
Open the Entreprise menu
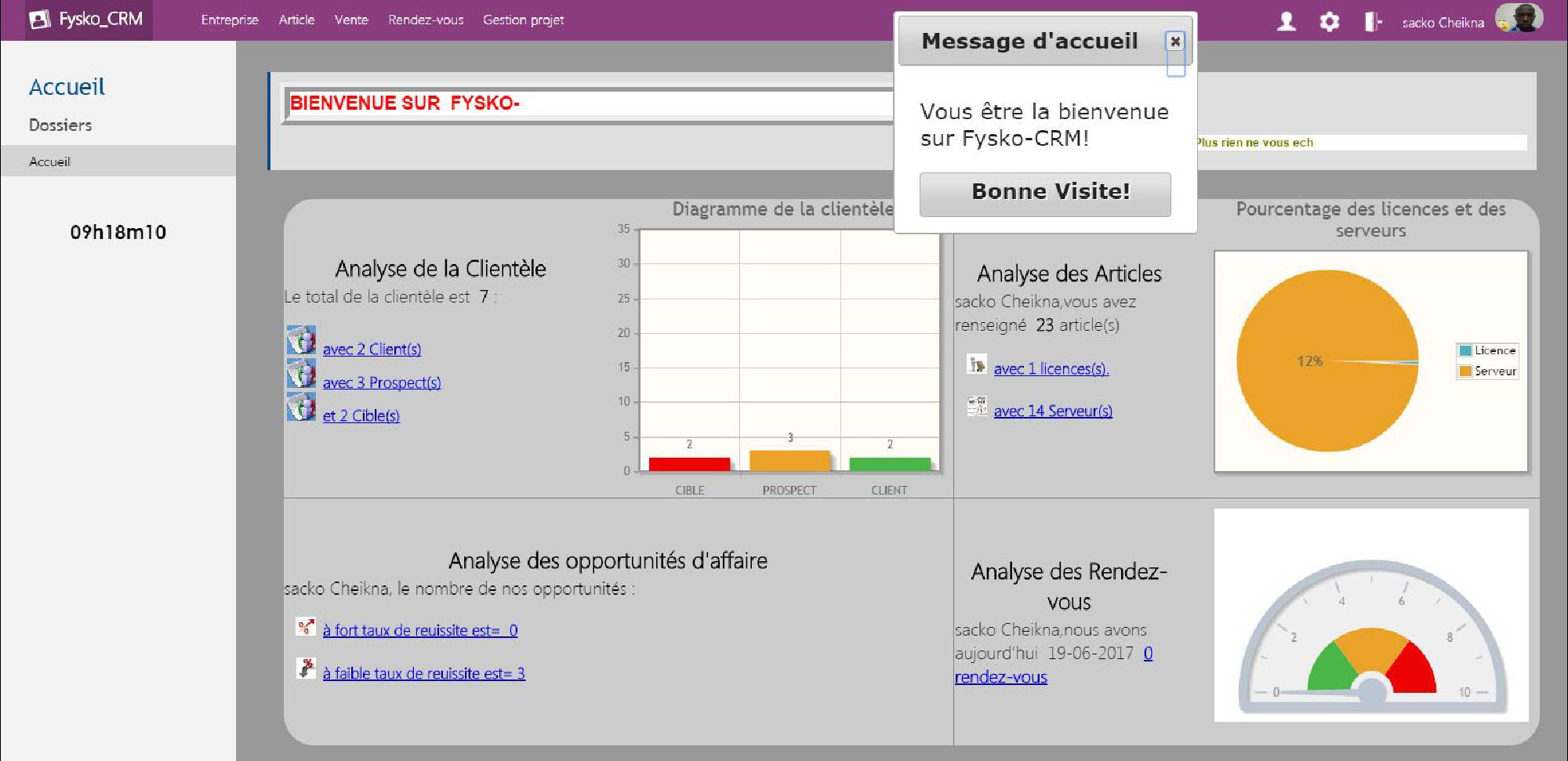229,20
